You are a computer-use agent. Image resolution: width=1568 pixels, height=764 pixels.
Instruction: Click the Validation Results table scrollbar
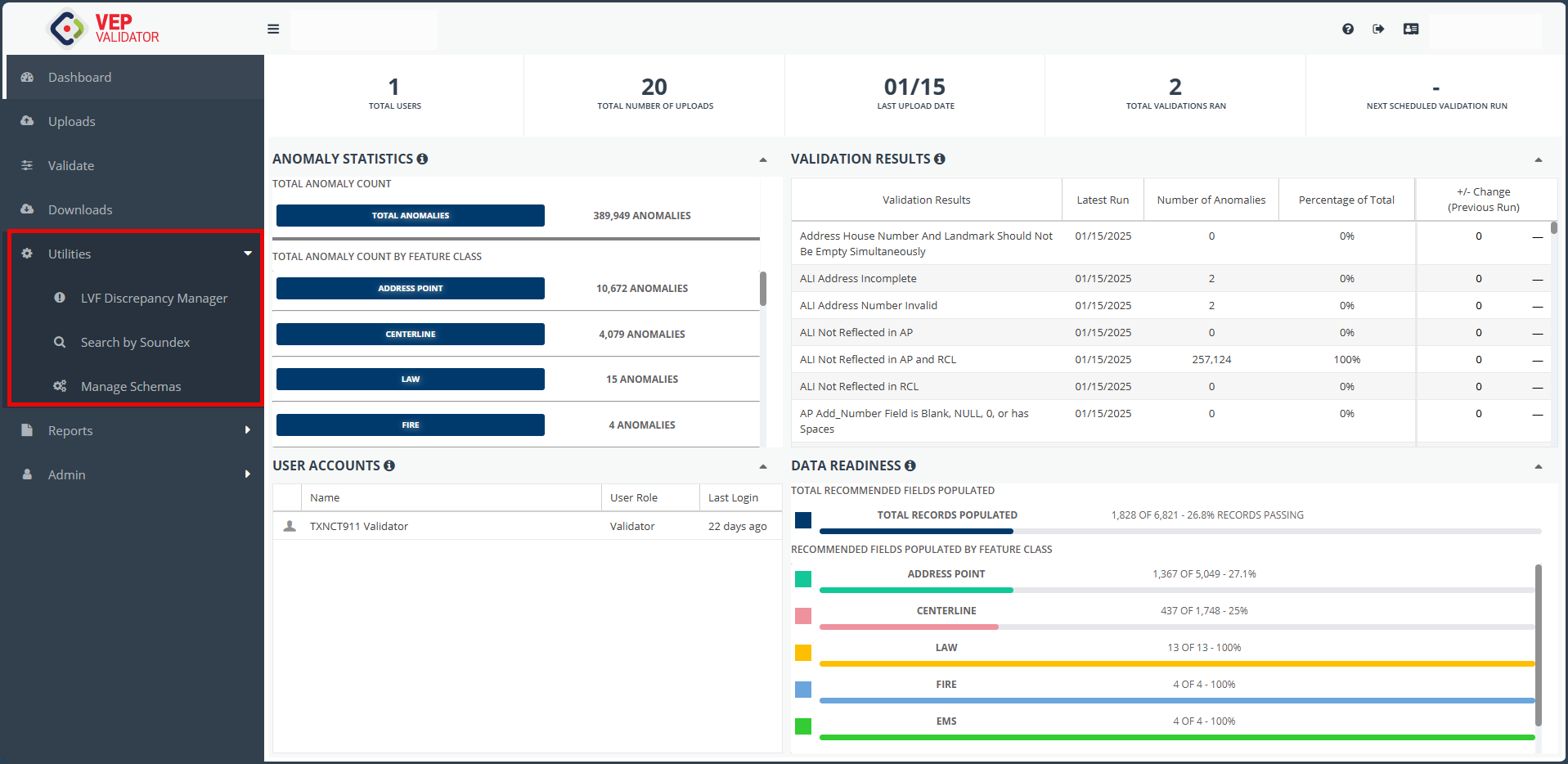1554,228
